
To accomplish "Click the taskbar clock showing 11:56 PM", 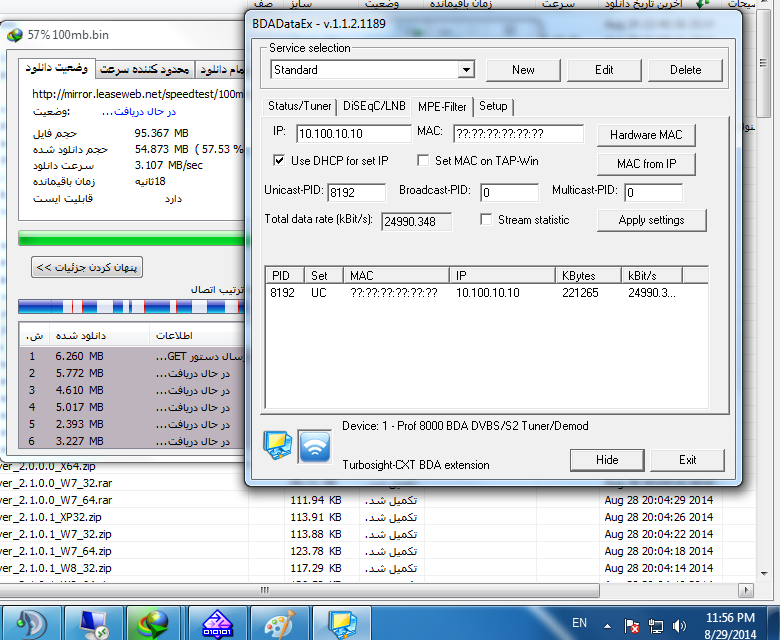I will click(x=730, y=626).
